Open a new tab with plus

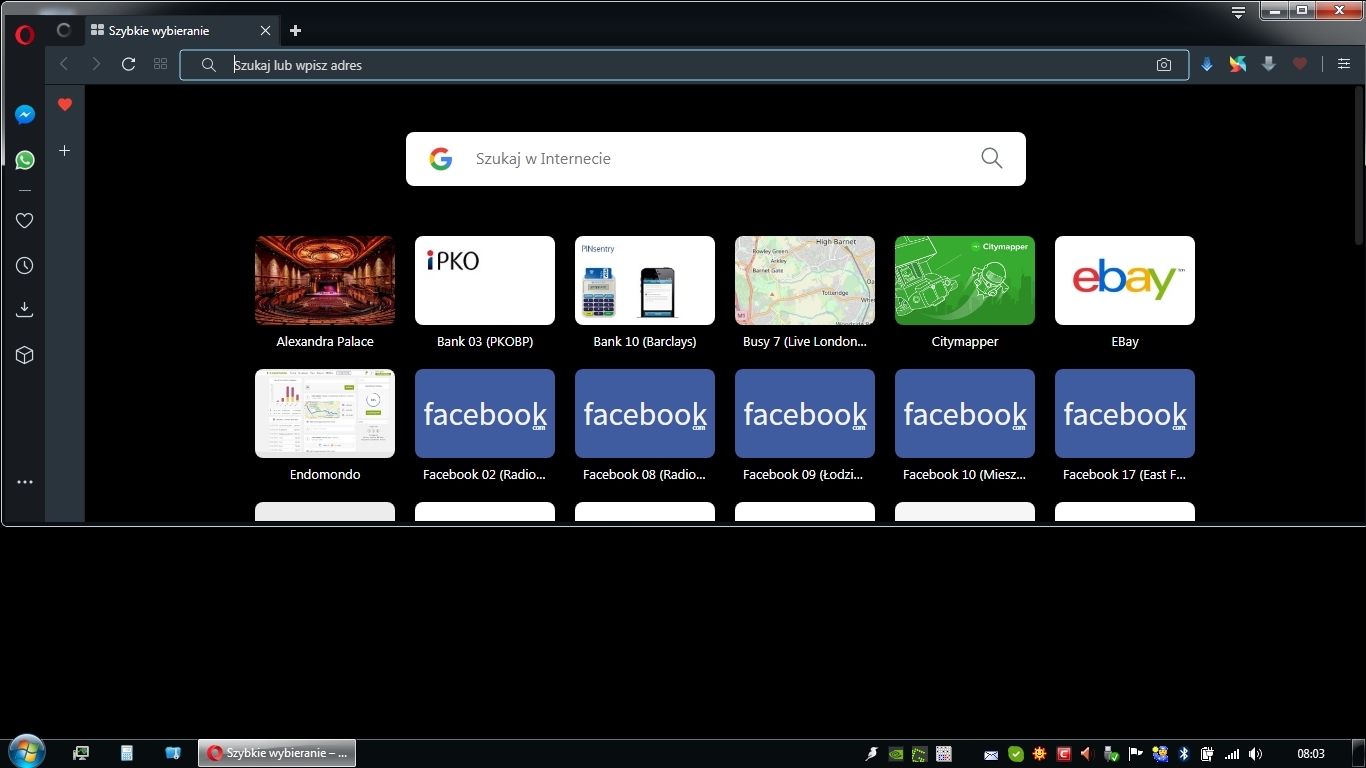coord(295,31)
